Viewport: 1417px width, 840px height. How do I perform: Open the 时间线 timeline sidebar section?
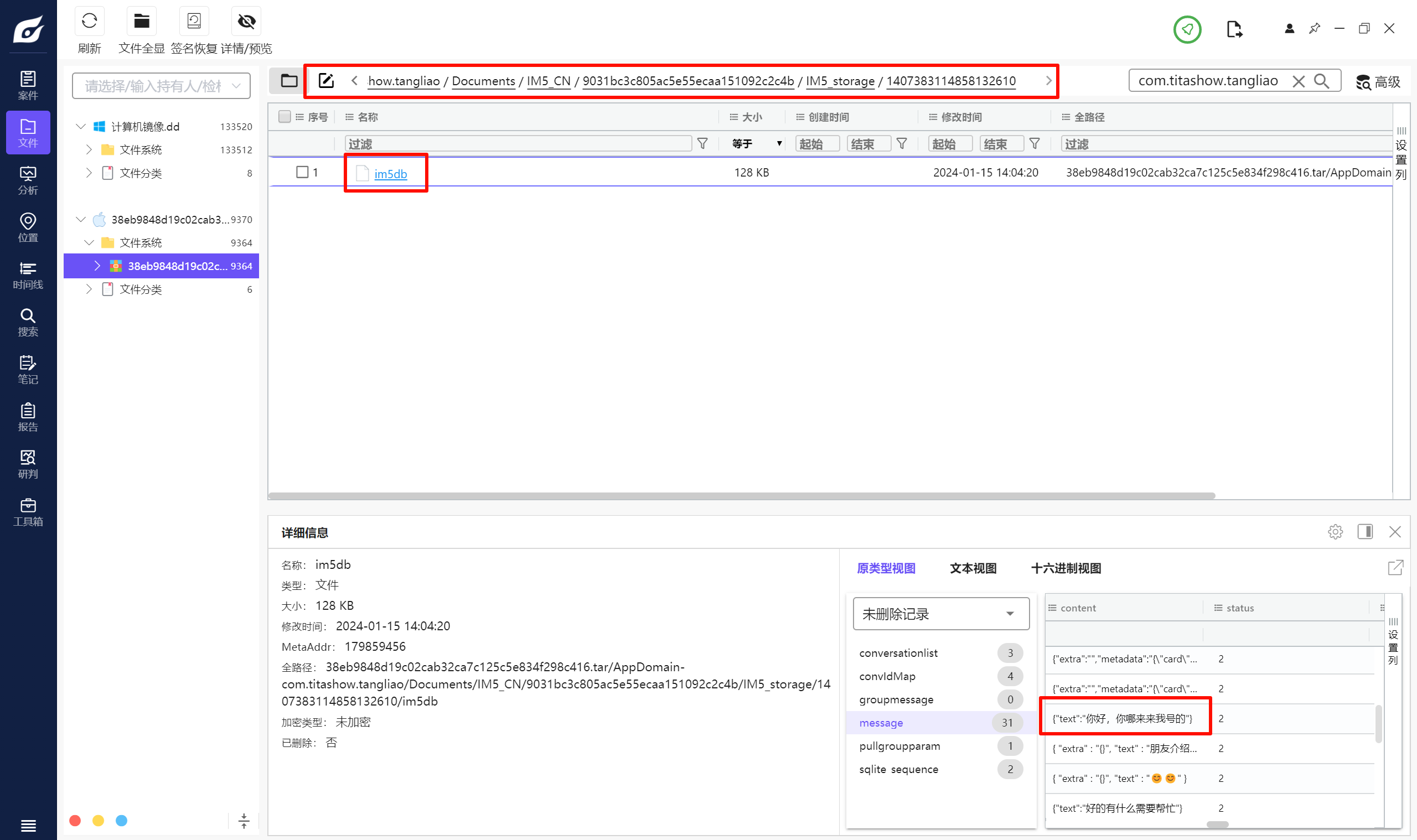pyautogui.click(x=28, y=275)
